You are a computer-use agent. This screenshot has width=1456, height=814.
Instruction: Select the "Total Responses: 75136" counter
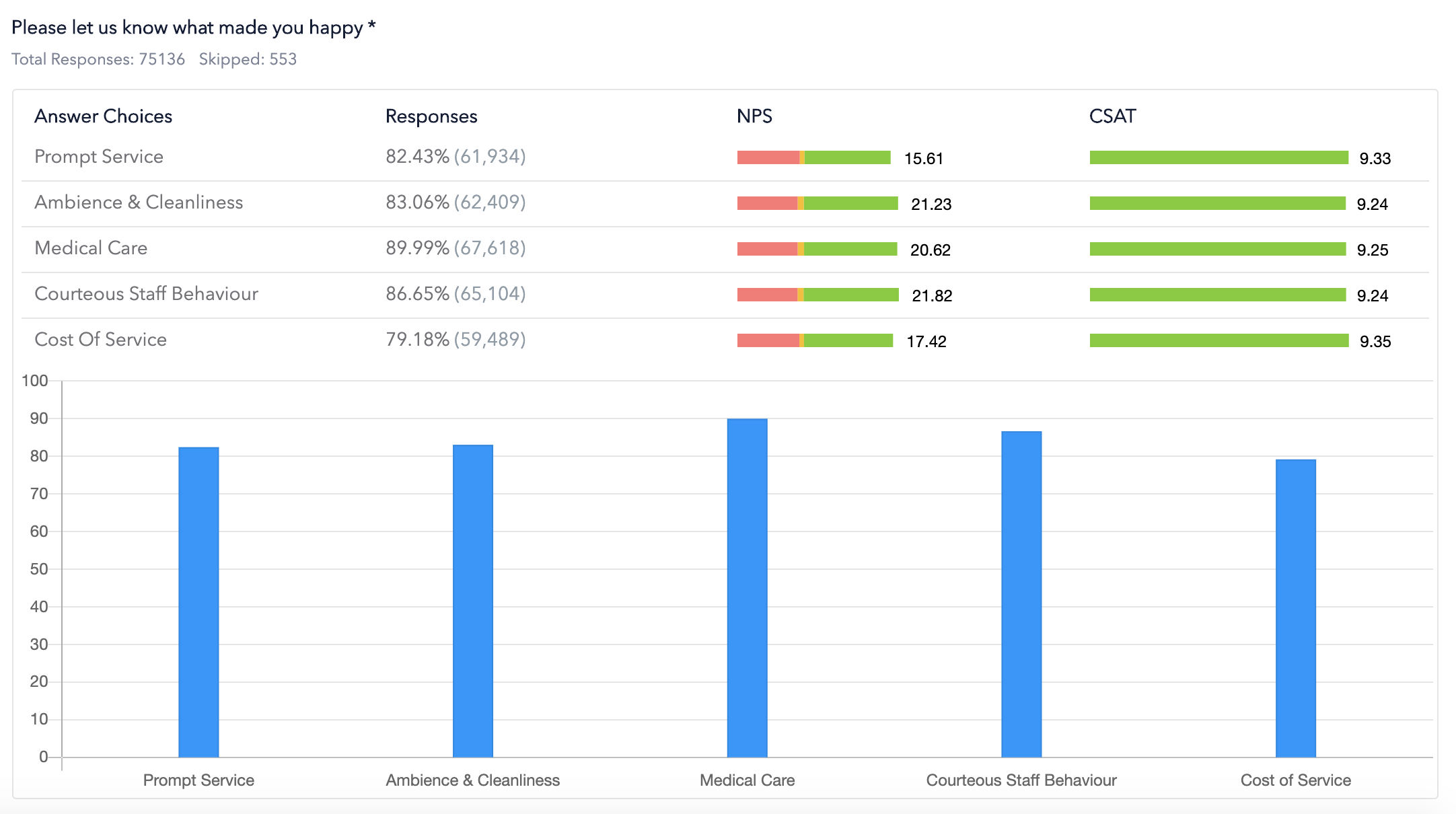click(x=98, y=59)
